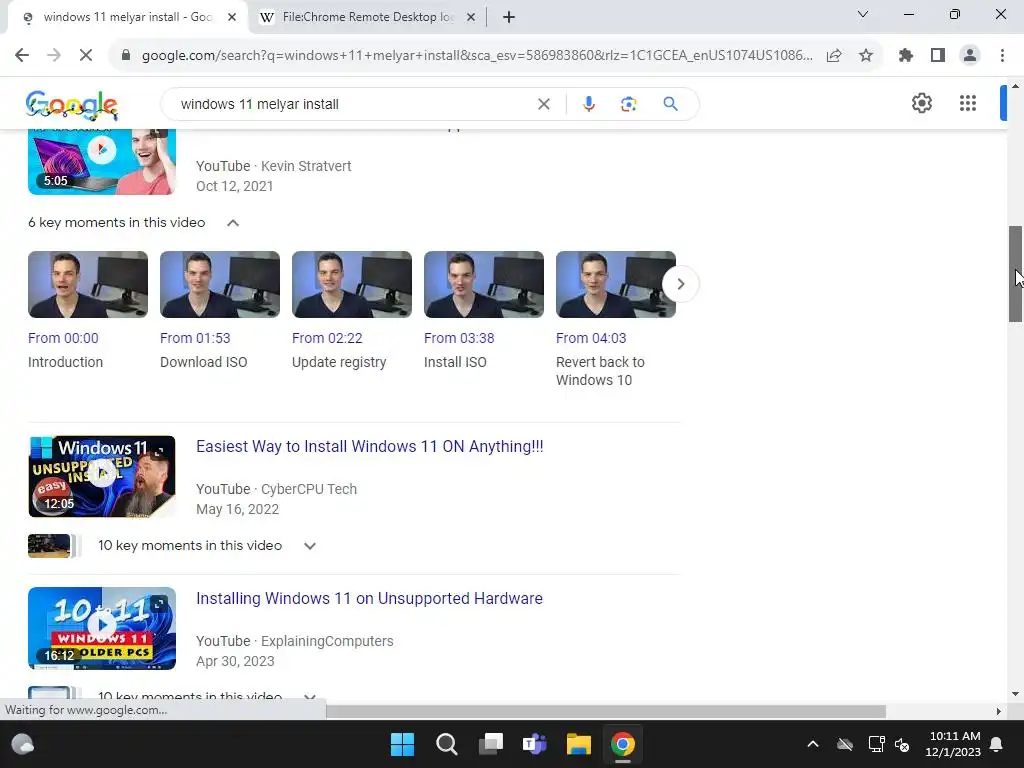Open Google apps grid
1024x768 pixels.
click(968, 103)
